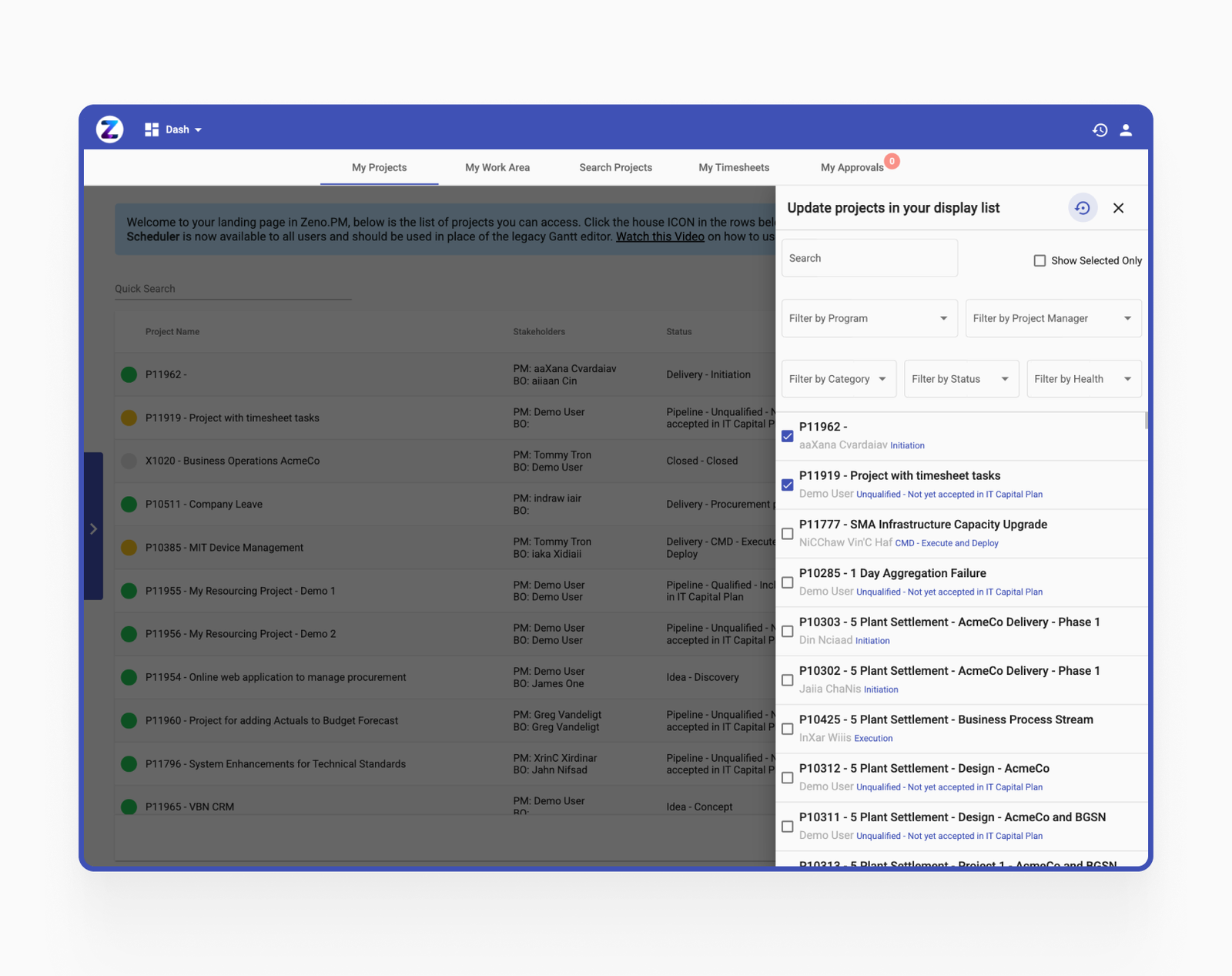Open the user account icon top right
Image resolution: width=1232 pixels, height=976 pixels.
[1126, 130]
